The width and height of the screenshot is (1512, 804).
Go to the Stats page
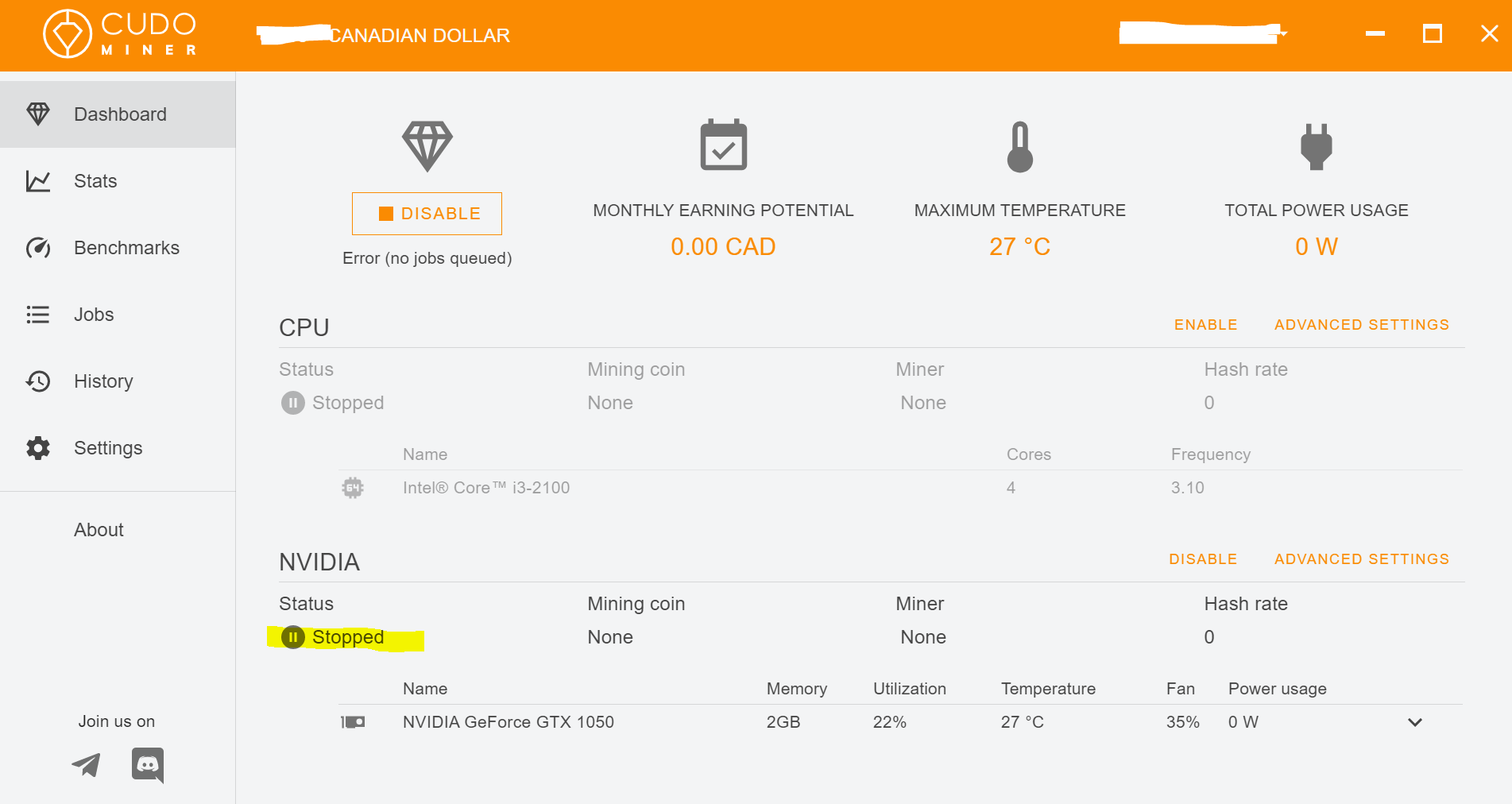(118, 181)
